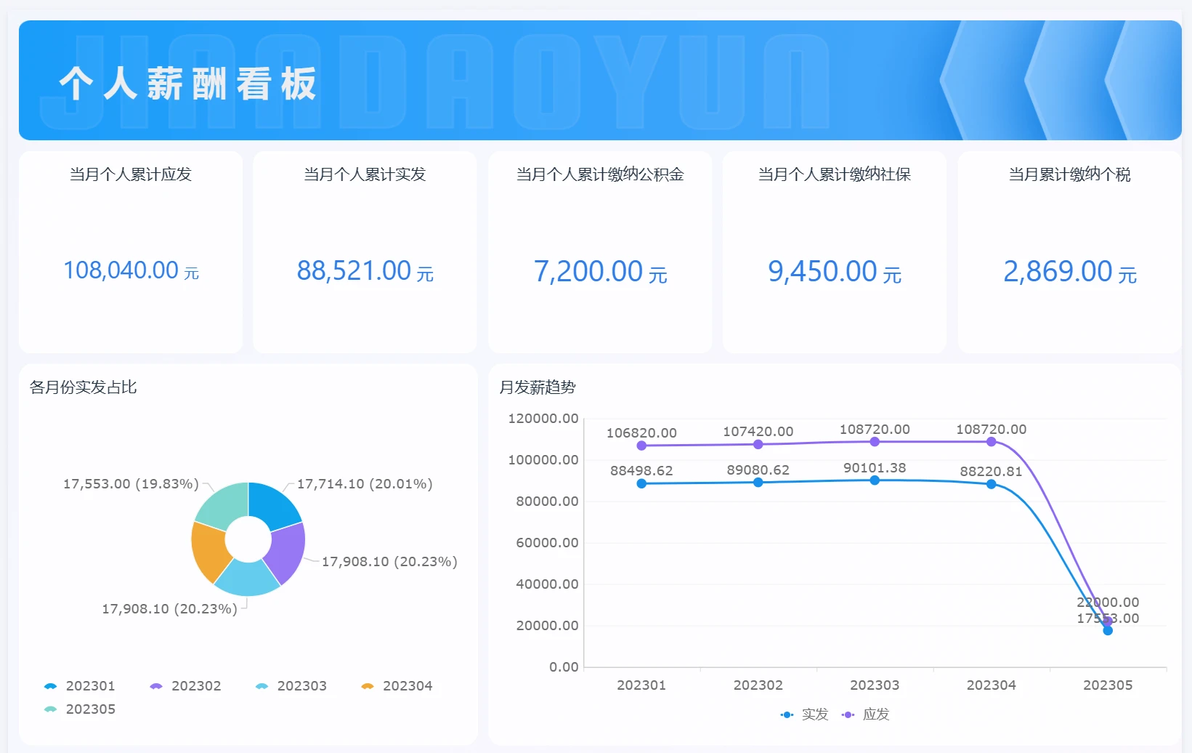The width and height of the screenshot is (1192, 753).
Task: Click the 7,200.00 元 公积金 amount
Action: [600, 271]
